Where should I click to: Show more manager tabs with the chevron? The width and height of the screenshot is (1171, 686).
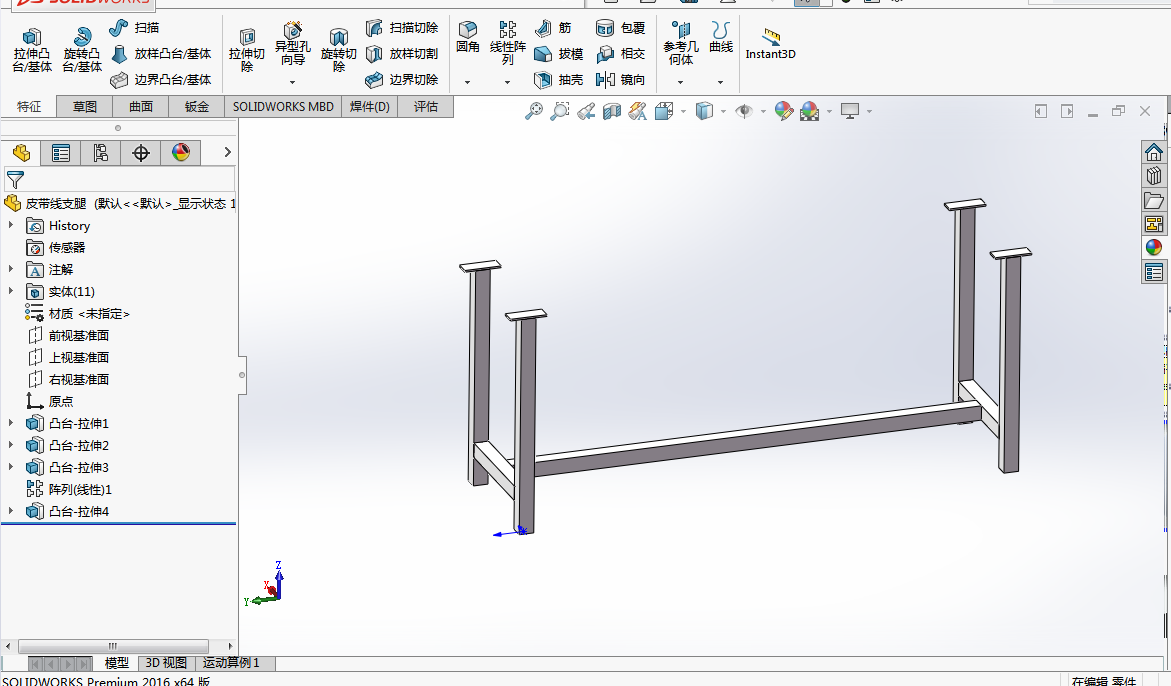click(x=228, y=152)
